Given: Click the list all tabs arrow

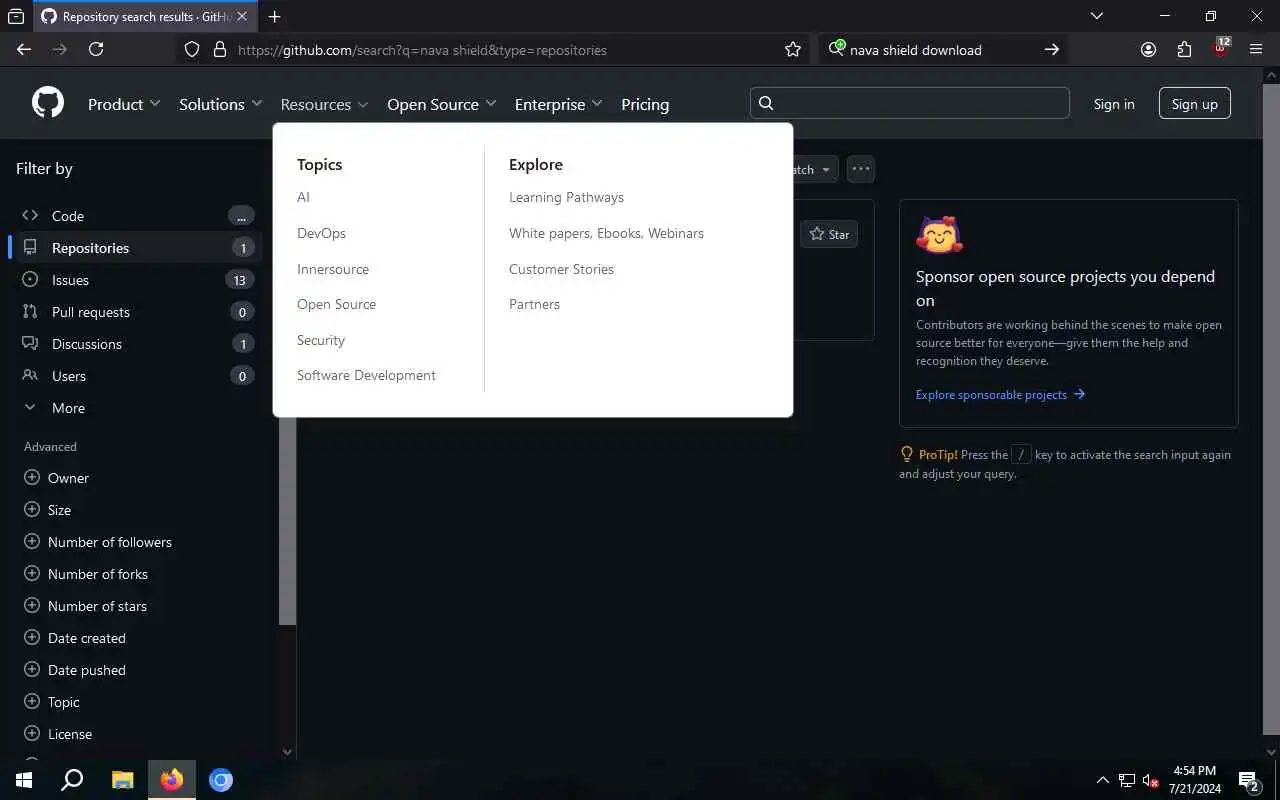Looking at the screenshot, I should 1097,16.
